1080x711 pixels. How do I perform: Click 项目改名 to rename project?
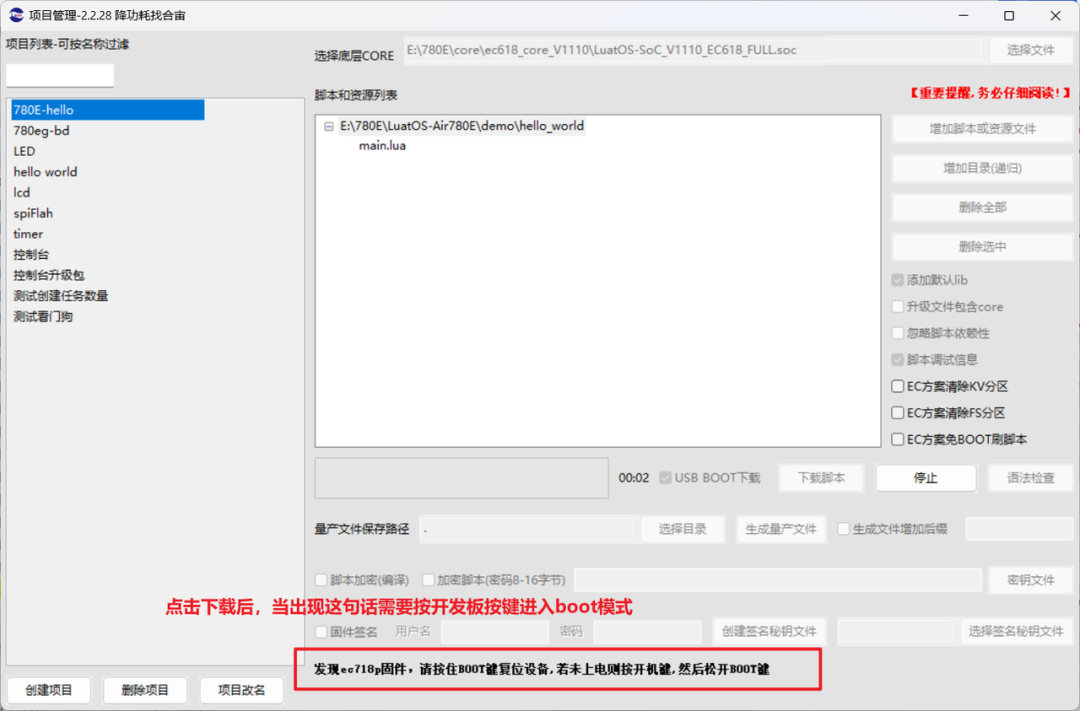[240, 690]
